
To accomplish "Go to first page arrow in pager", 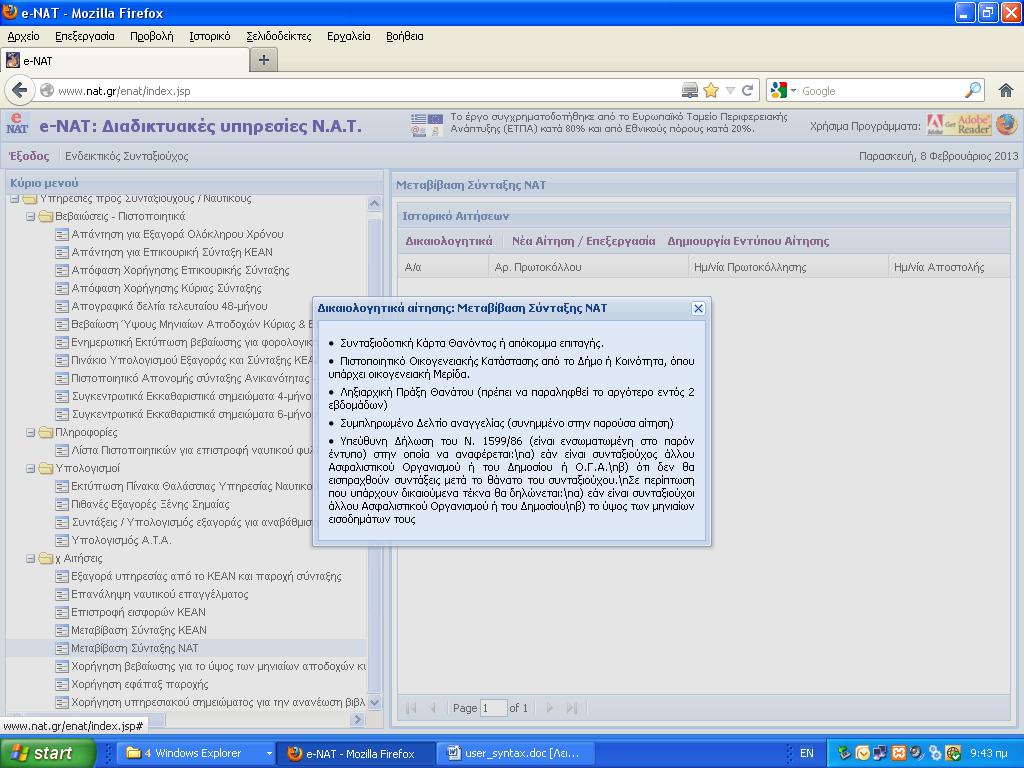I will pos(411,708).
